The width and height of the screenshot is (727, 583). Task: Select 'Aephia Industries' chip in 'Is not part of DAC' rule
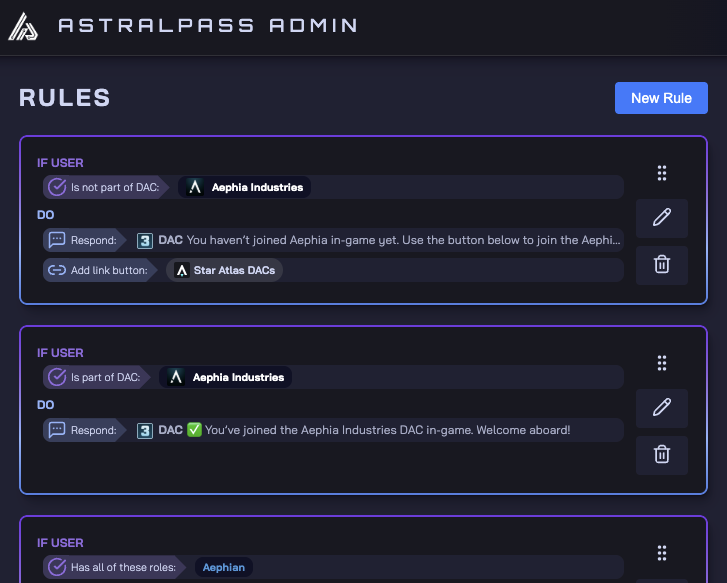(244, 187)
